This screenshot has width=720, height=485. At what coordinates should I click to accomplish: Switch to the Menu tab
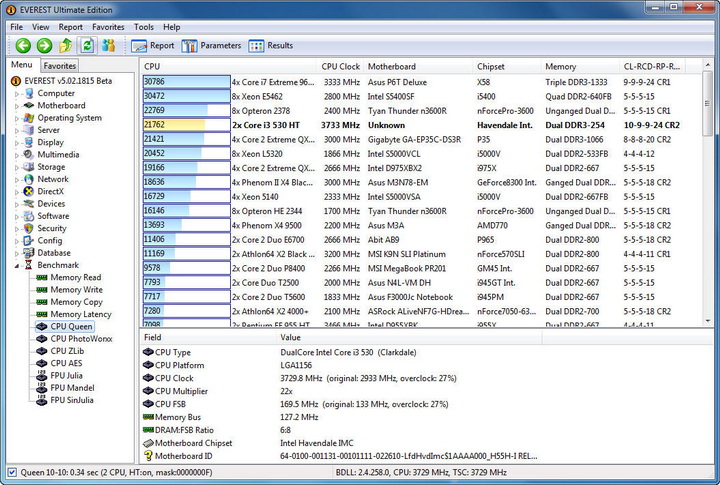coord(22,65)
